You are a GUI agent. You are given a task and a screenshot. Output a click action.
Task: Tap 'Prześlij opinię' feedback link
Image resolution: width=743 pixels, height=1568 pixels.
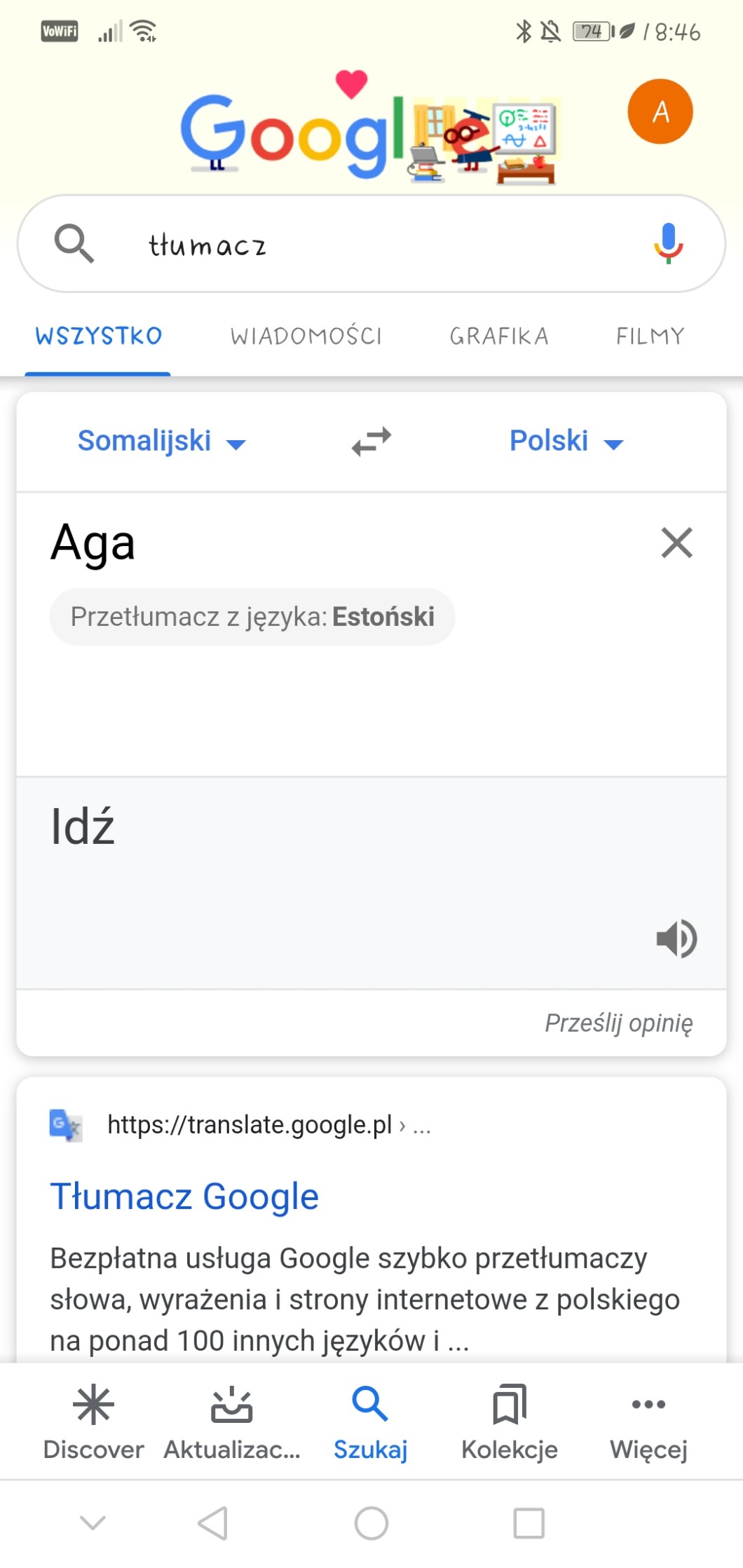[618, 1023]
